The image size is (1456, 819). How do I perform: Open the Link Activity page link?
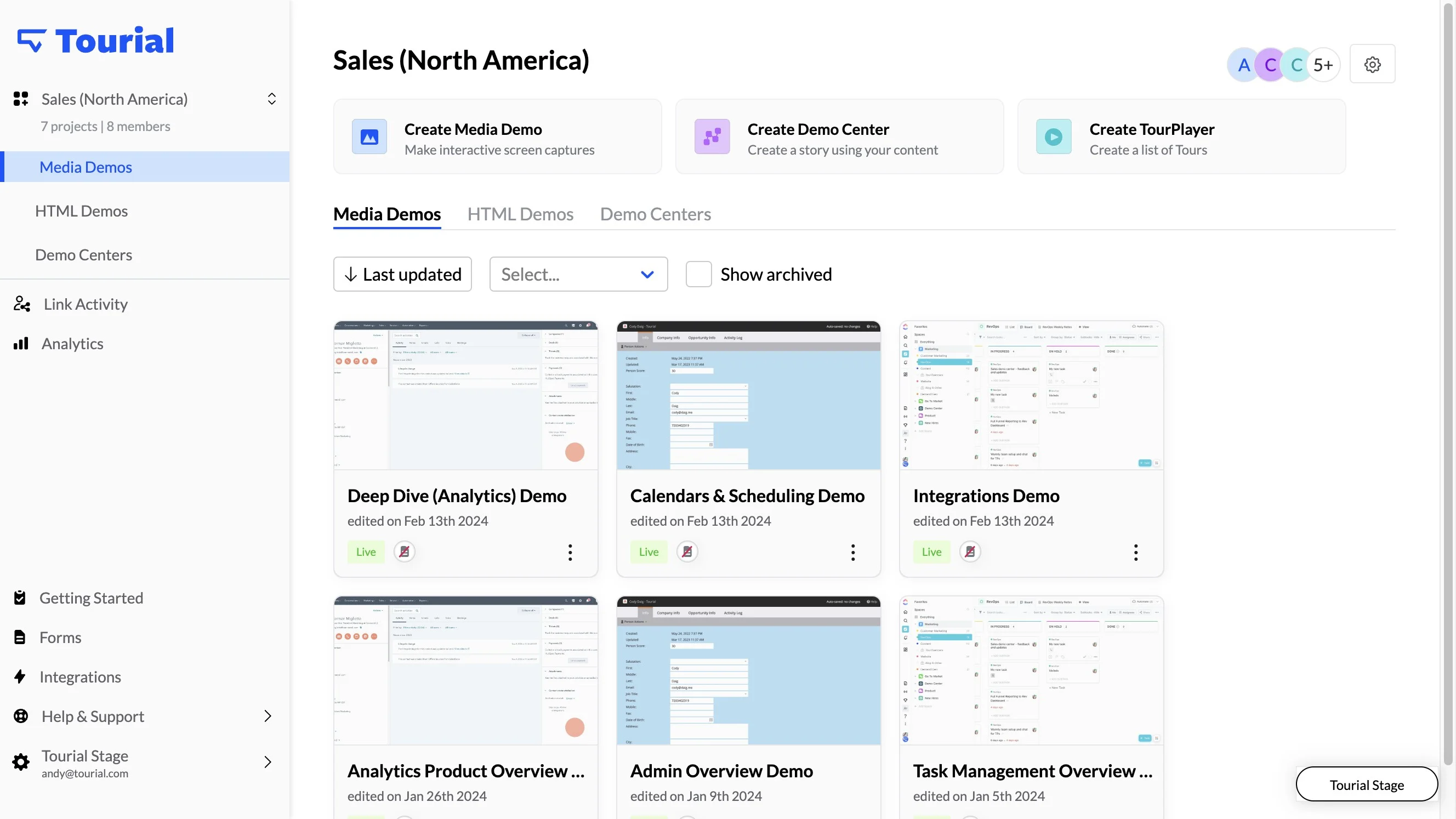coord(86,304)
